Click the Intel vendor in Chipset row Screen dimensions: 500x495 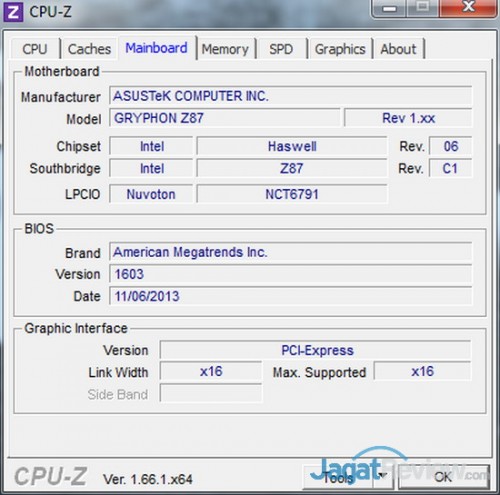152,146
